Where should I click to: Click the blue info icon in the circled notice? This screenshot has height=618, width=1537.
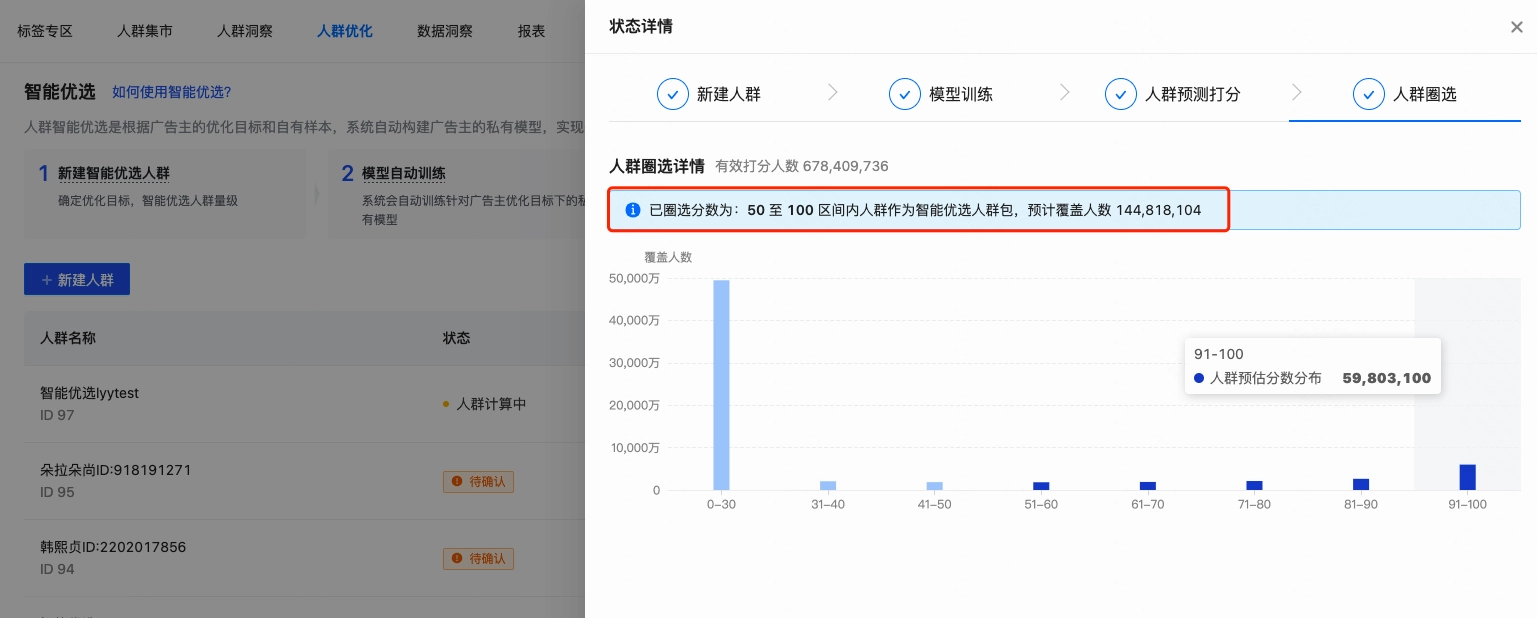[x=631, y=210]
